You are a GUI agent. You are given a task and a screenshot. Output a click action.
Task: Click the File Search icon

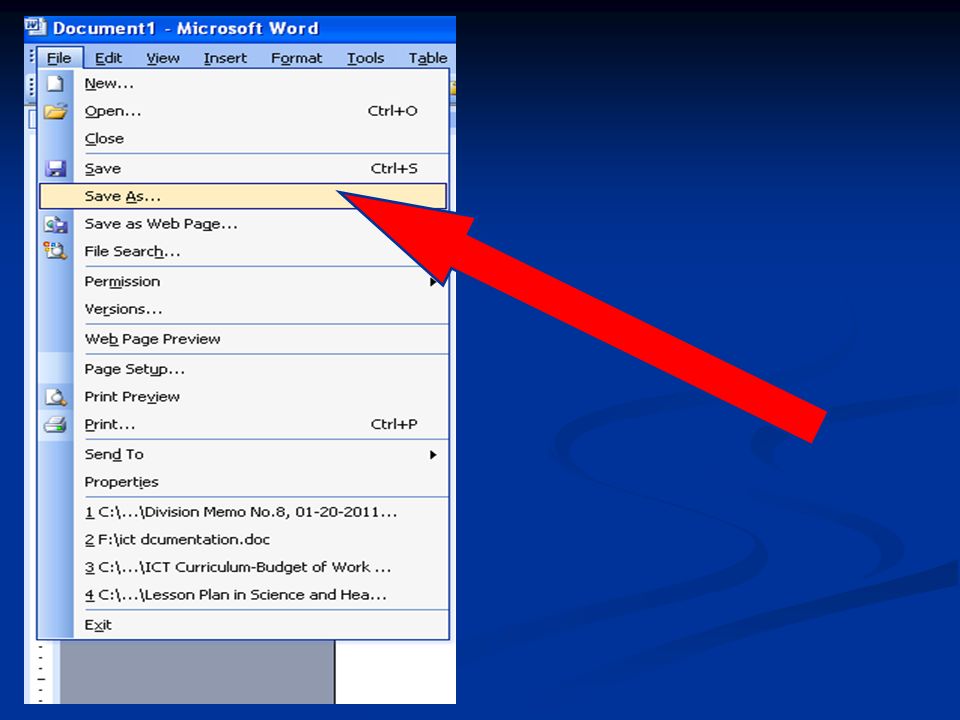tap(55, 250)
